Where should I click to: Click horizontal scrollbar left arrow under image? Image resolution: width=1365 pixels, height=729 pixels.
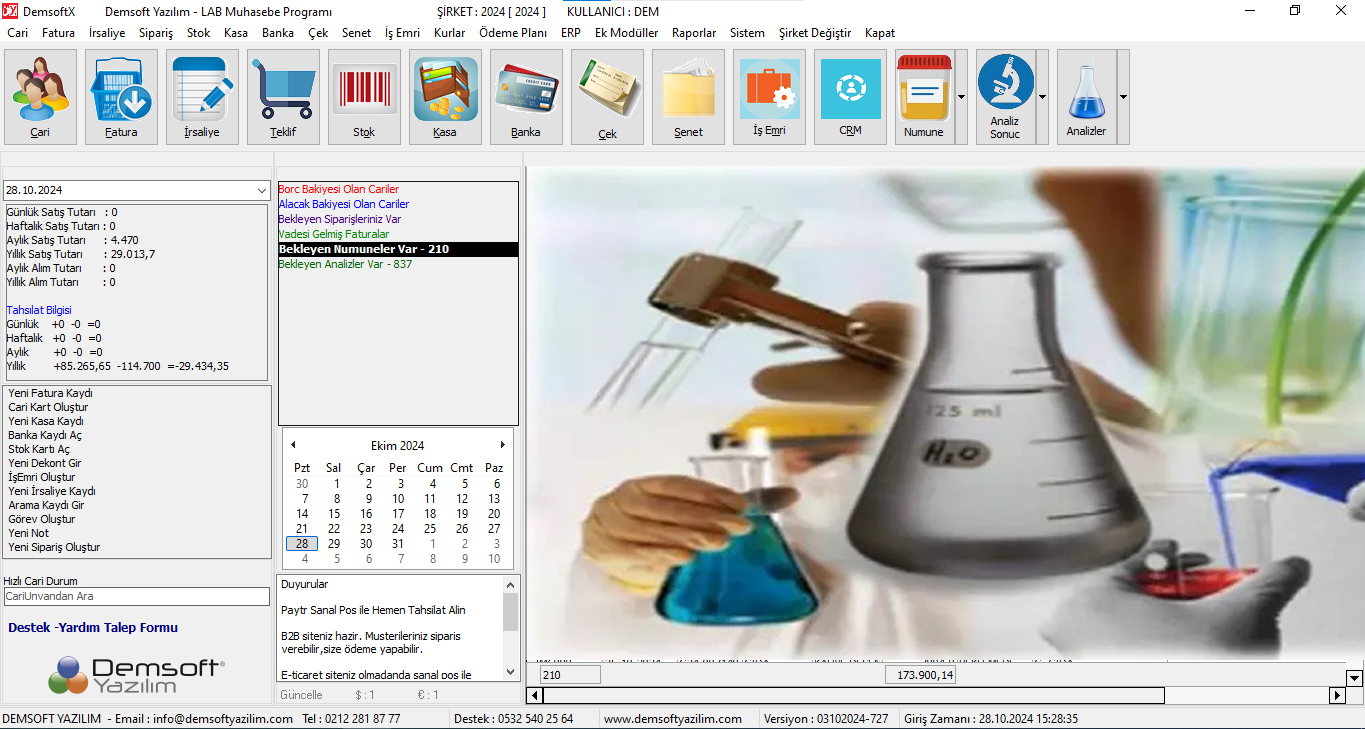[535, 695]
